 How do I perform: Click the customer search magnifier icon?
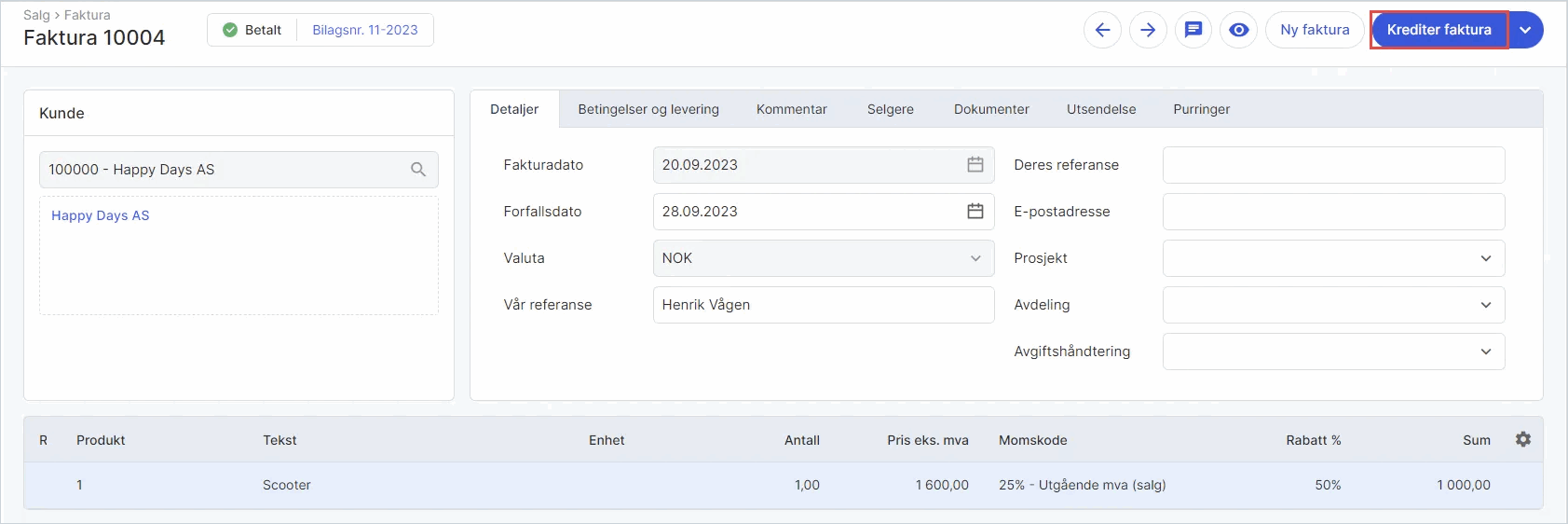tap(418, 170)
